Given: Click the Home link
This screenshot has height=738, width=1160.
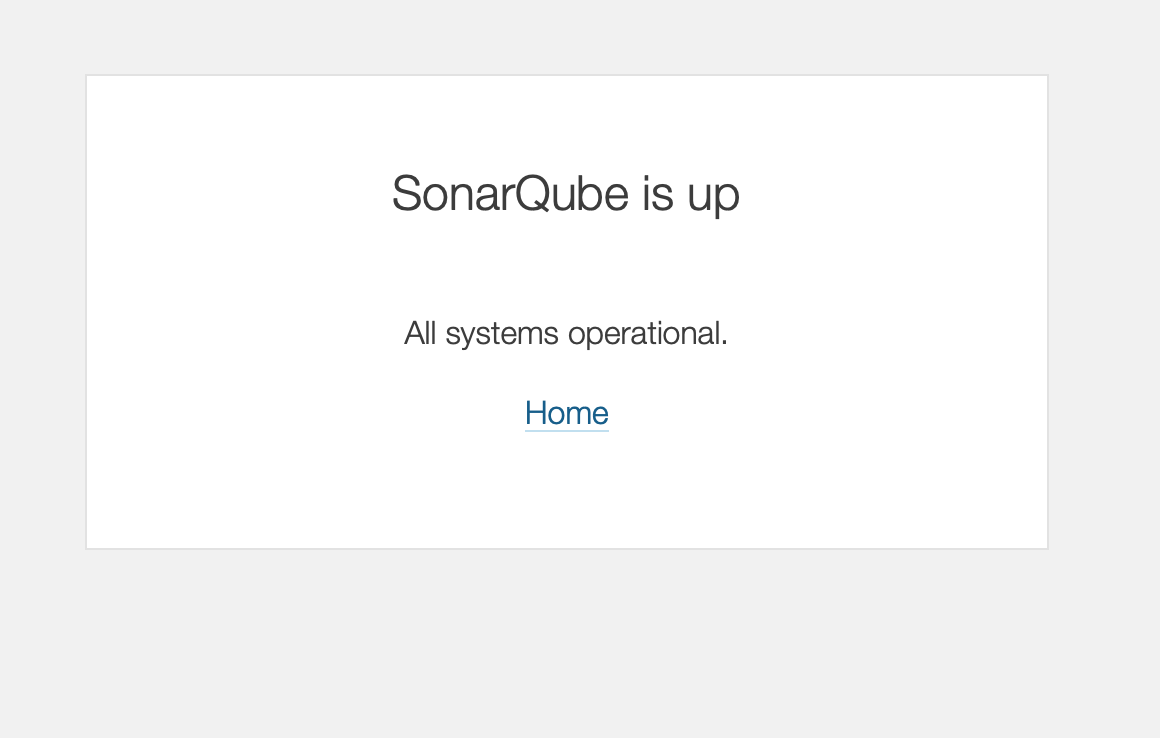Looking at the screenshot, I should (566, 413).
